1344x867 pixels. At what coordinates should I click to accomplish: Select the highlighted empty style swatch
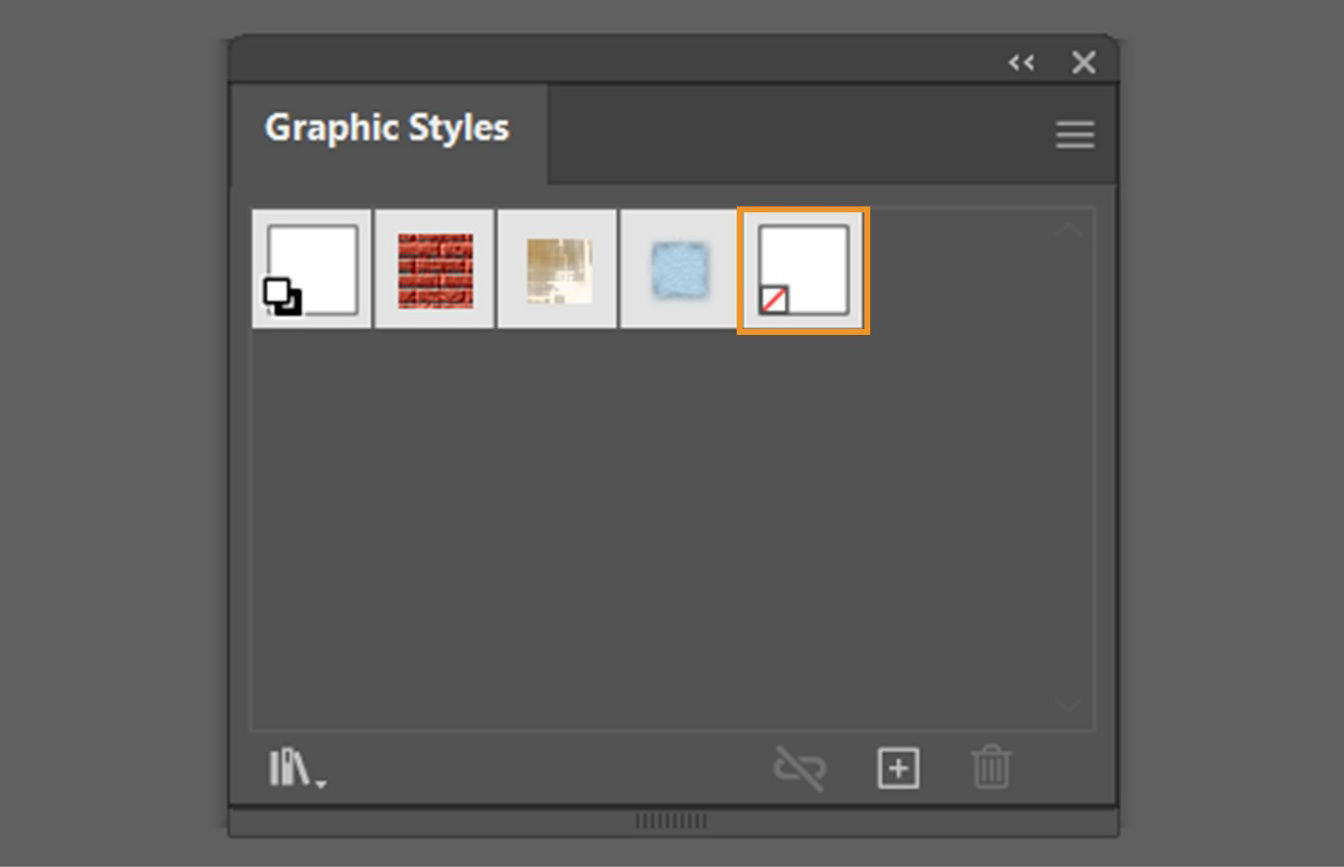coord(803,268)
